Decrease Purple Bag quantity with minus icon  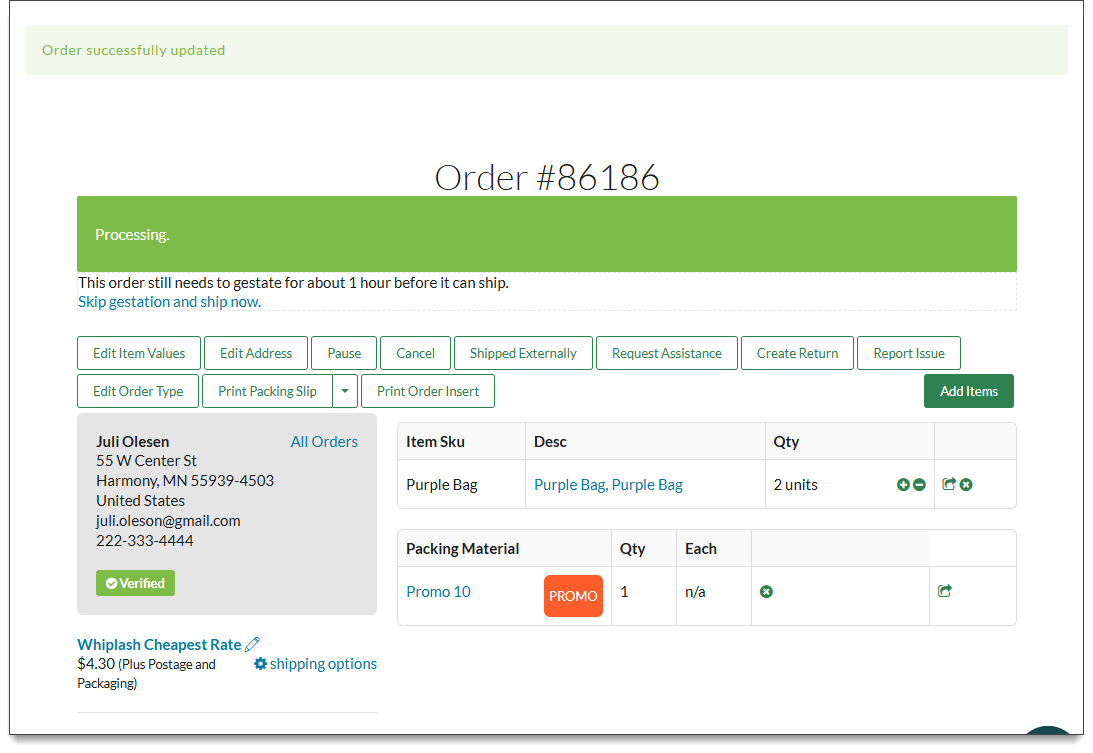point(920,484)
